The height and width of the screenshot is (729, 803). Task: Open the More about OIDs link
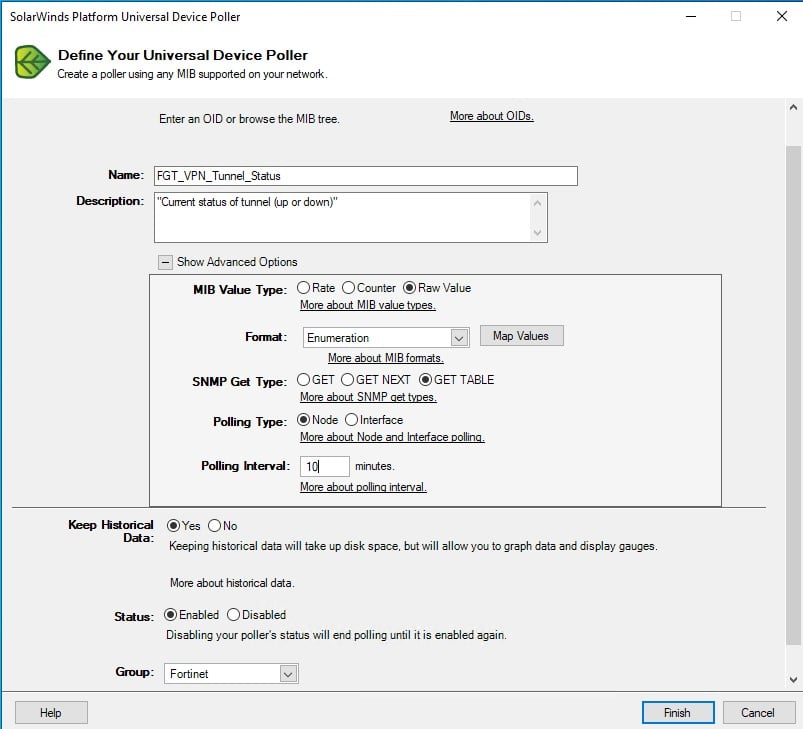click(492, 116)
